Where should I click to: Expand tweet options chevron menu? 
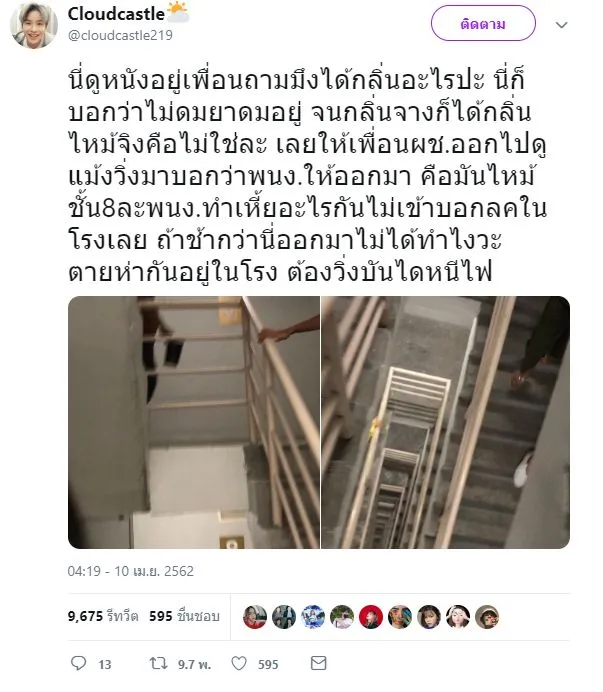(x=562, y=25)
